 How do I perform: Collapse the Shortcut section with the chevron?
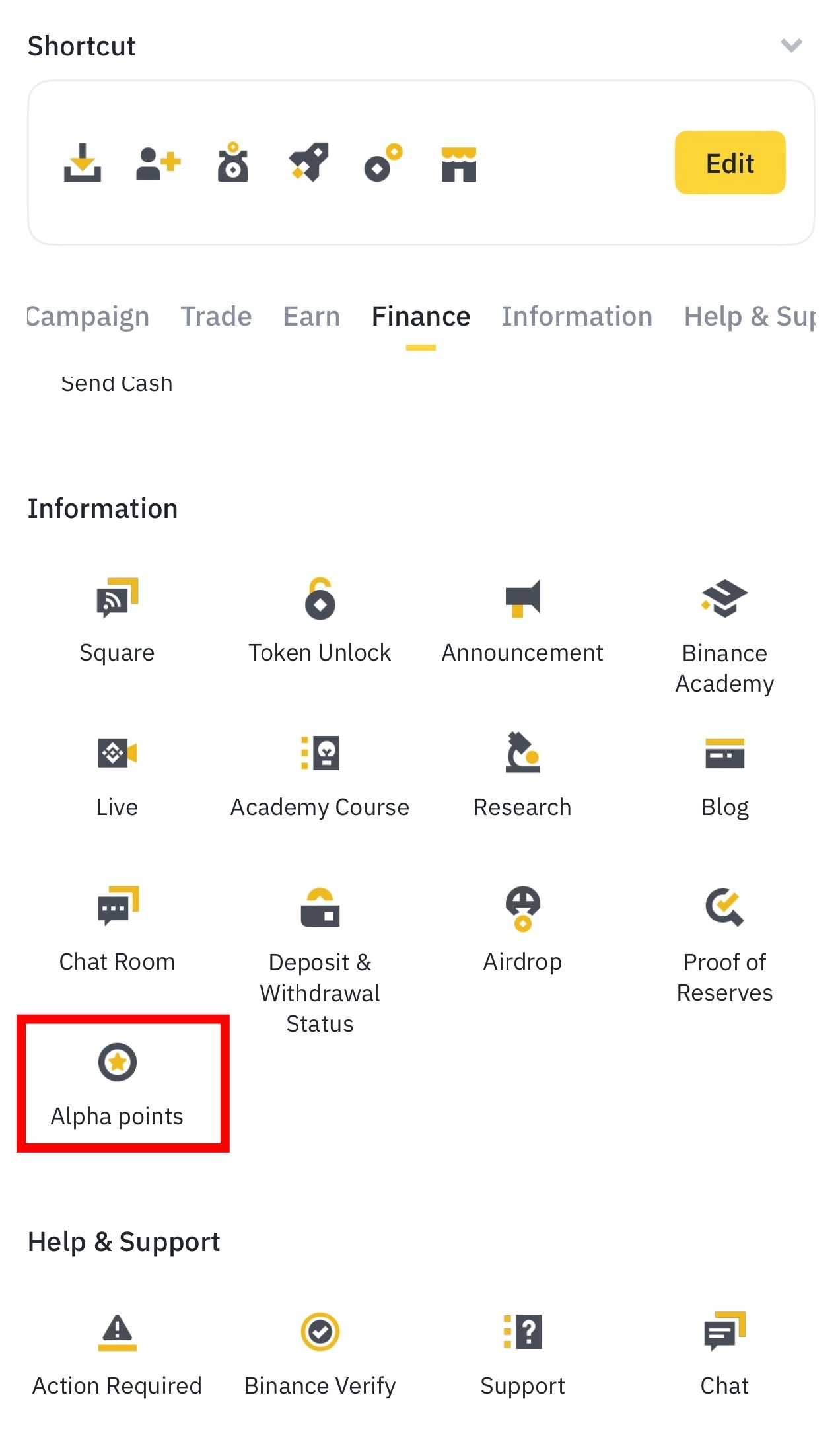(x=791, y=45)
